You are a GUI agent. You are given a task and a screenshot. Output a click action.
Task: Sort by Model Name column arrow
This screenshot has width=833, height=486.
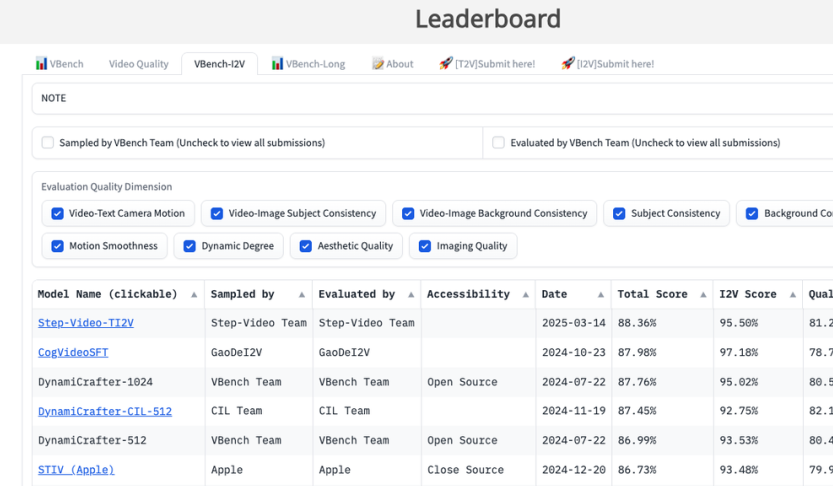tap(194, 295)
